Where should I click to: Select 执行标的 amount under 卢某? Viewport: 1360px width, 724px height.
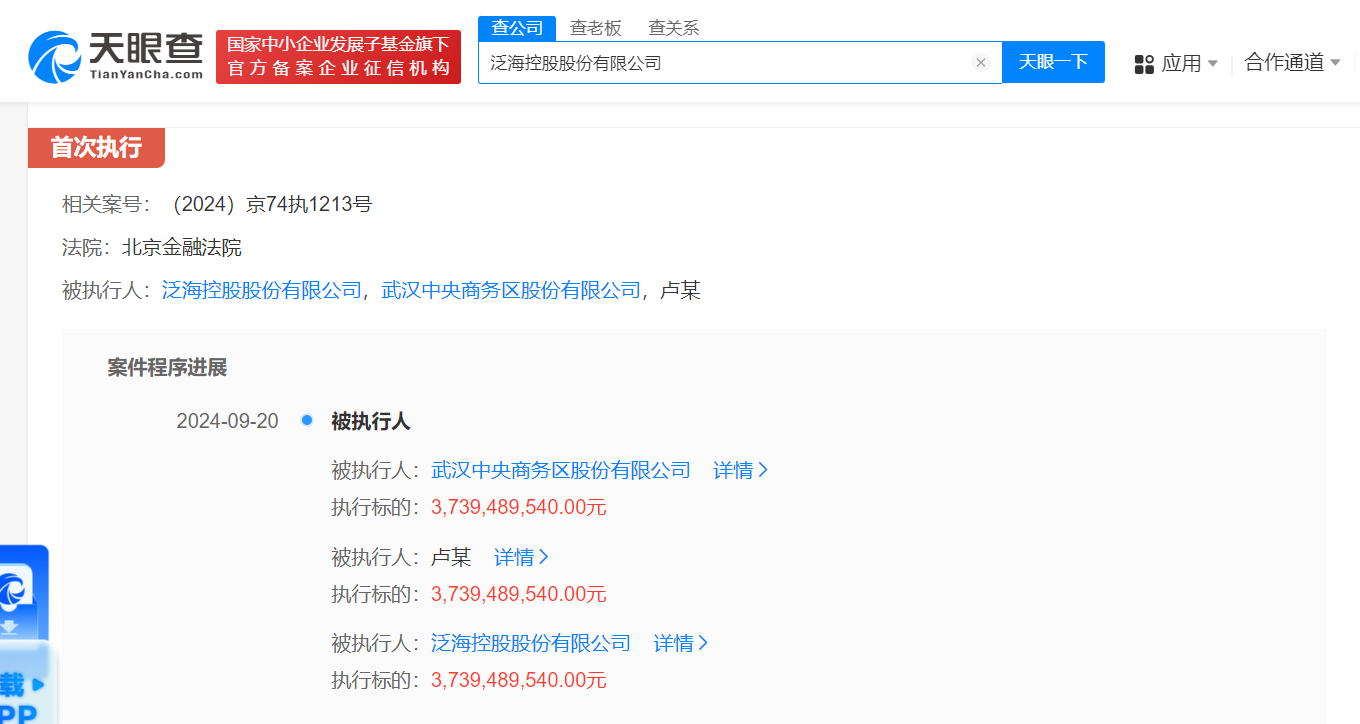[519, 594]
